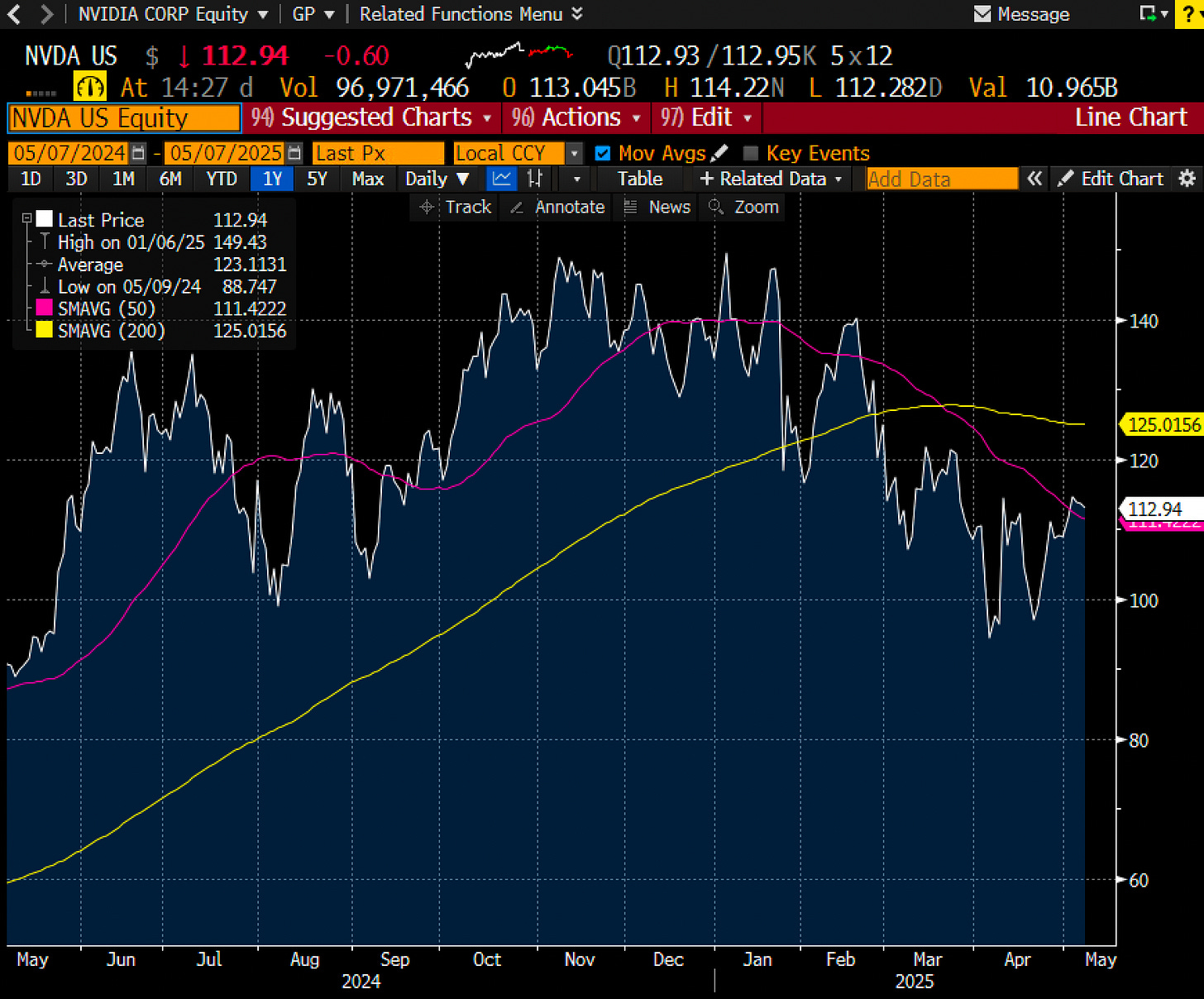Collapse the panel with double-chevron icon
Viewport: 1204px width, 999px height.
[1034, 179]
